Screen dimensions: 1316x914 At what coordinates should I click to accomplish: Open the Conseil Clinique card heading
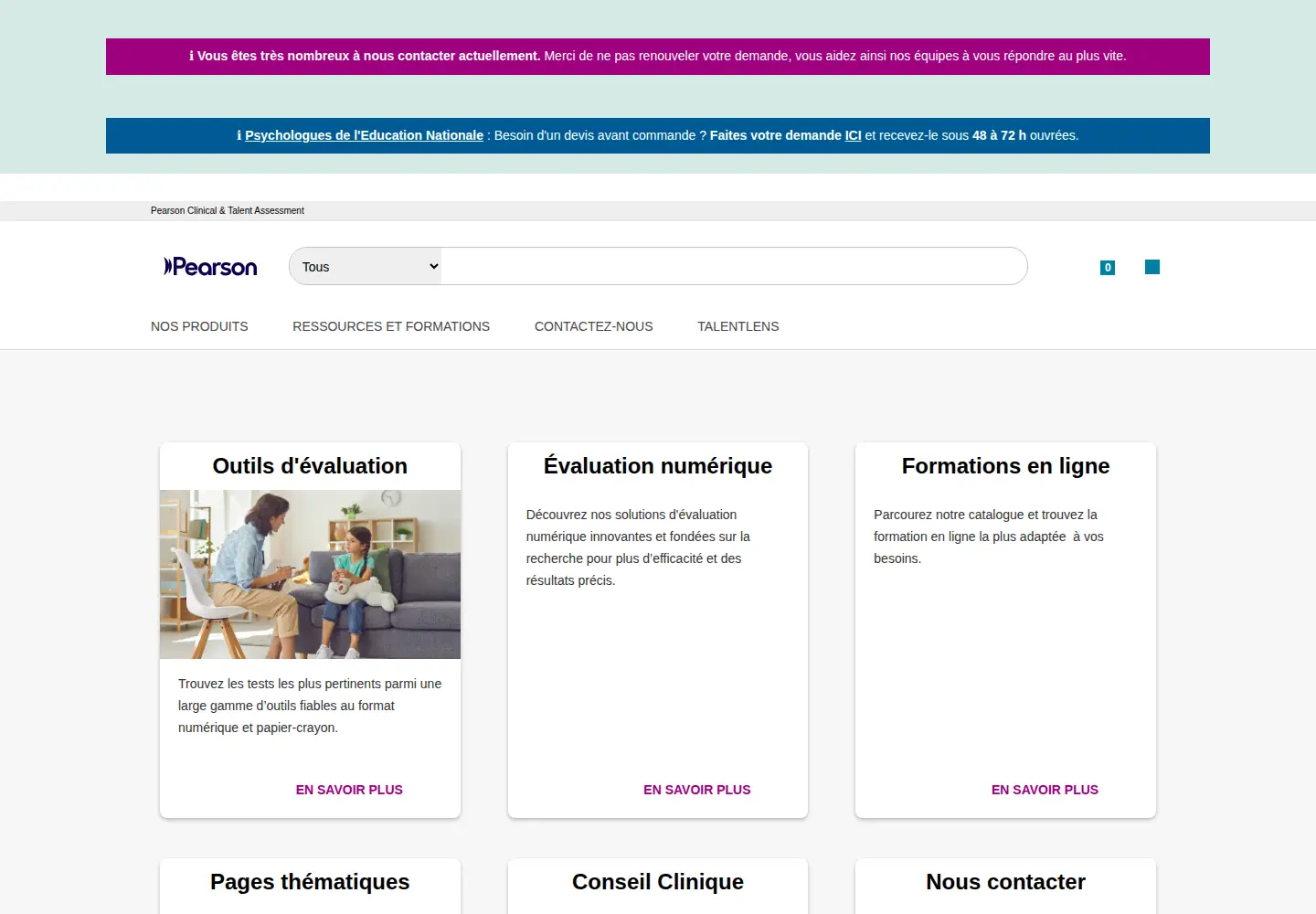pos(658,882)
